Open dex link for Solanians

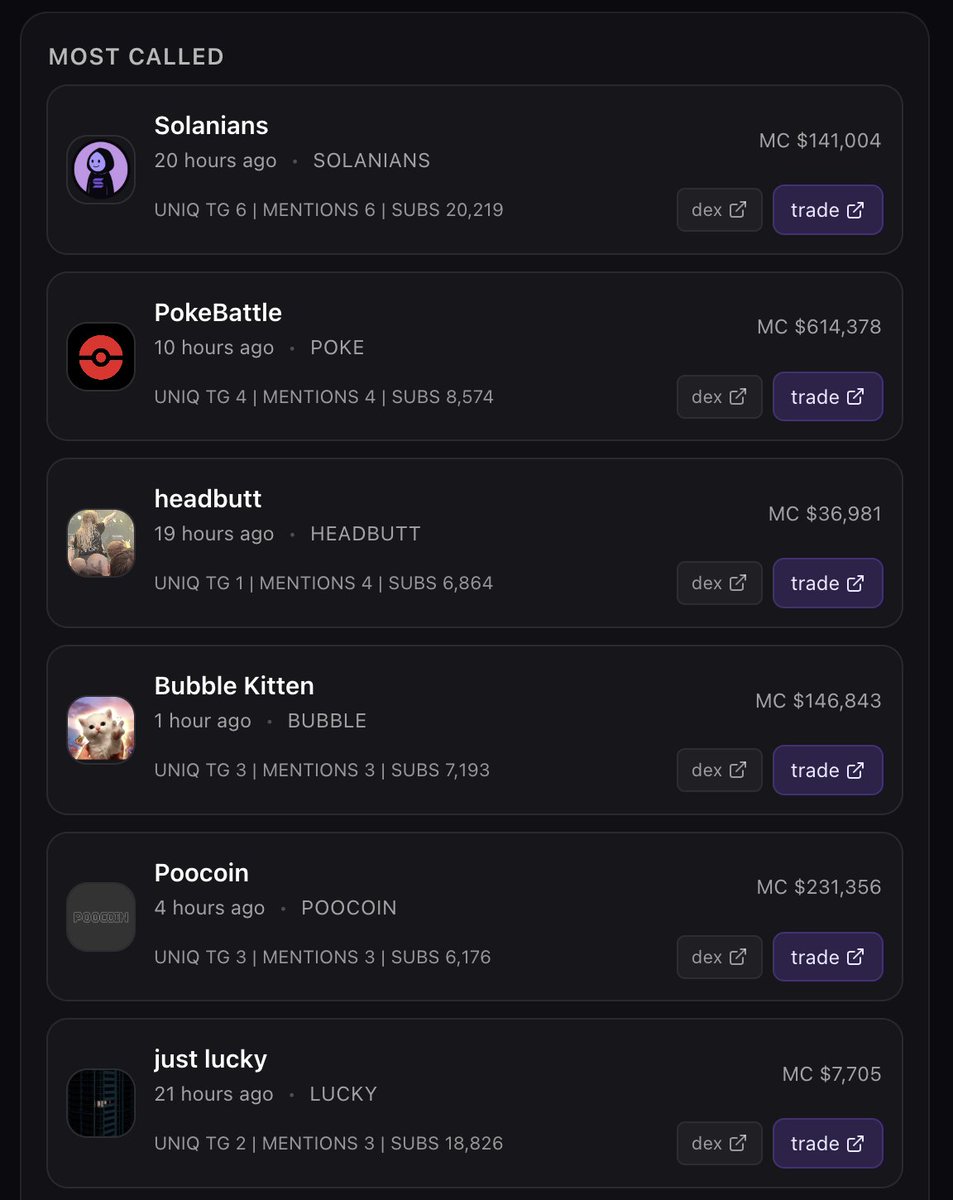coord(719,210)
